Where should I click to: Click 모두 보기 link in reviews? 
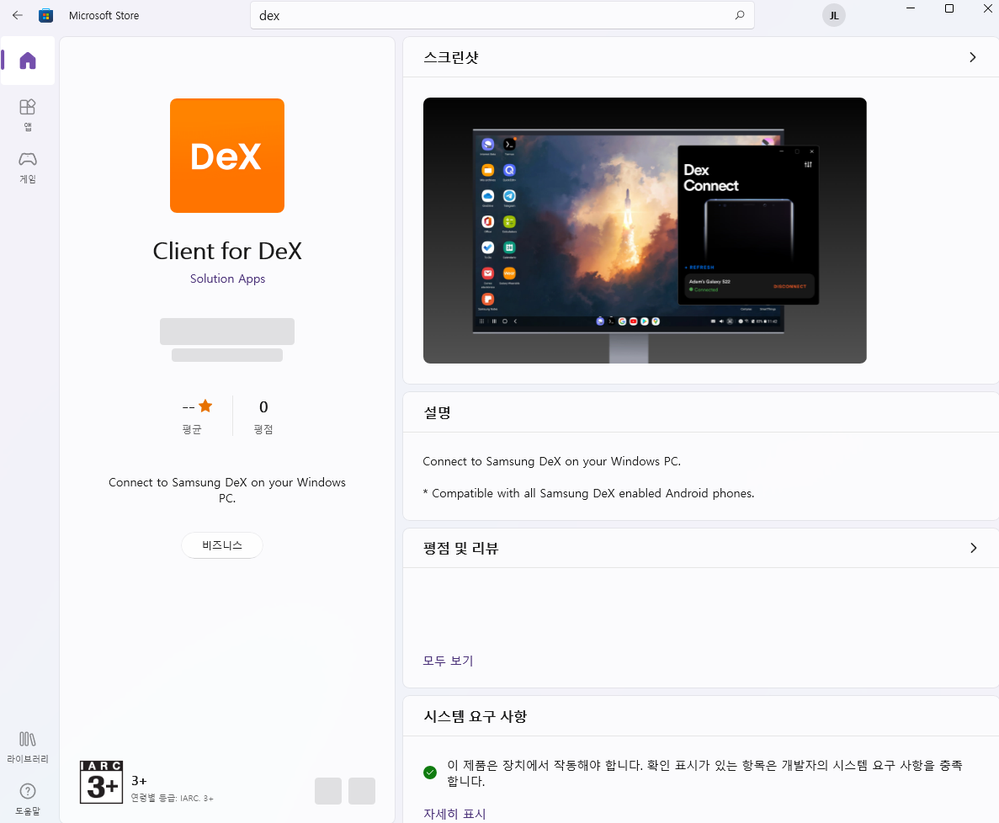pyautogui.click(x=448, y=661)
